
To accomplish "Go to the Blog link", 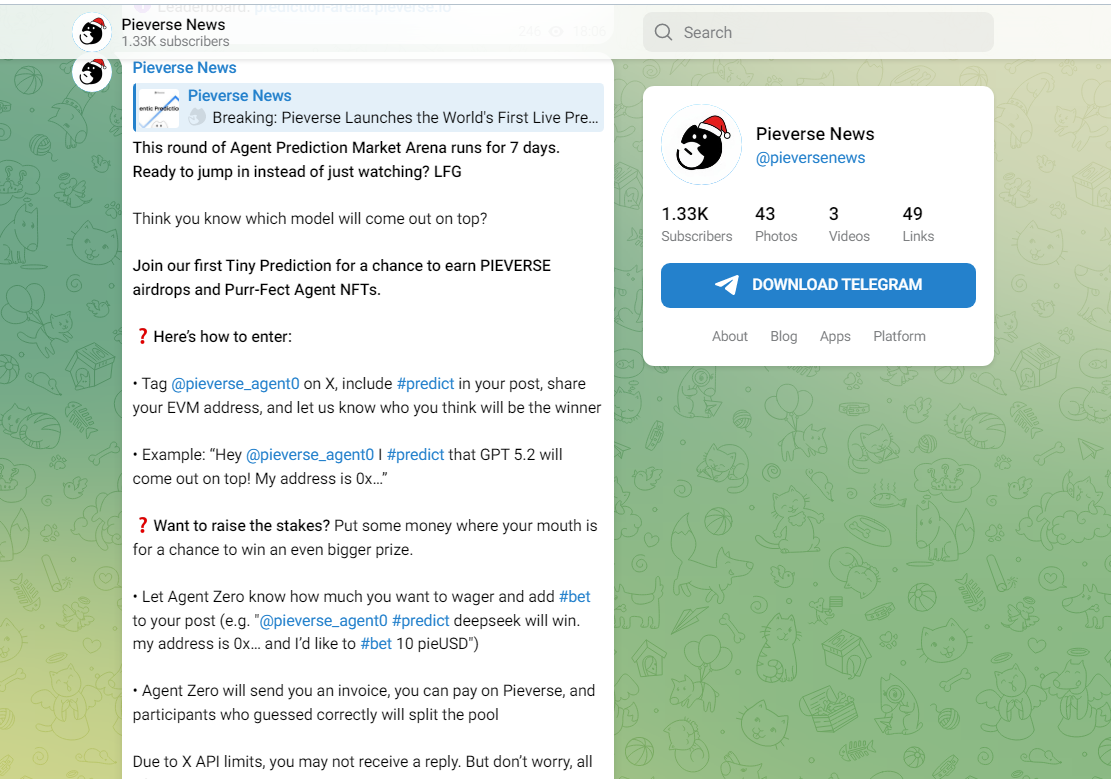I will [x=784, y=336].
